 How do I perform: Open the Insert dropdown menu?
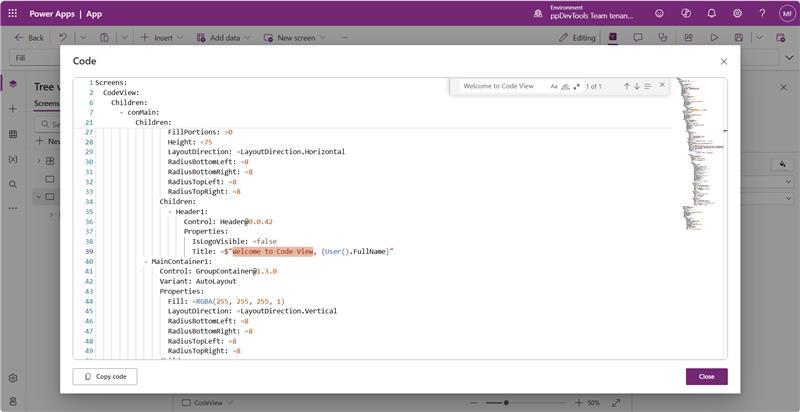162,38
